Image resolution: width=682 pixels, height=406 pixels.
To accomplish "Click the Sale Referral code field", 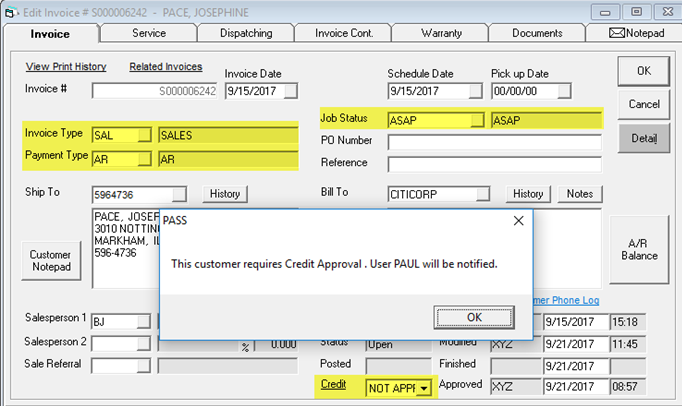I will (115, 366).
